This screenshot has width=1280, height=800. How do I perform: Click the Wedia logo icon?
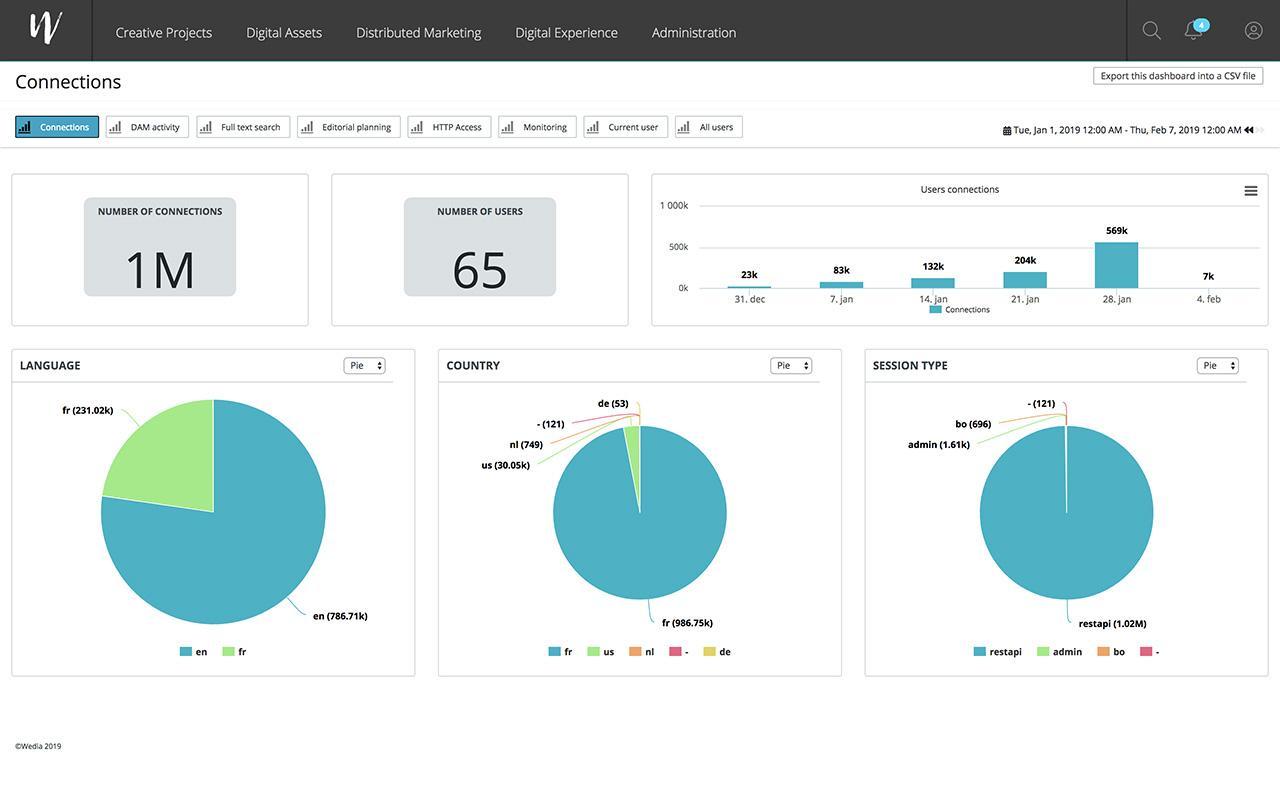click(x=45, y=28)
